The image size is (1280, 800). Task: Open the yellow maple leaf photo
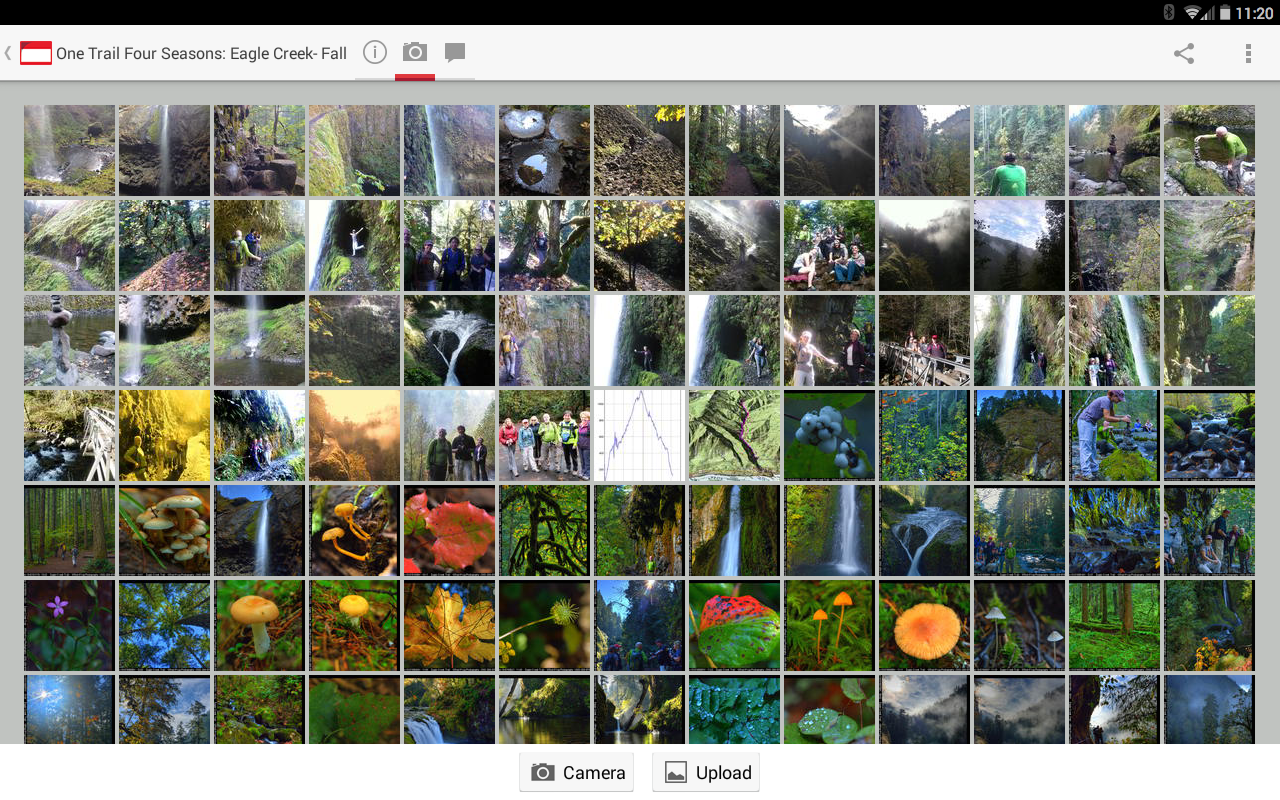tap(450, 625)
